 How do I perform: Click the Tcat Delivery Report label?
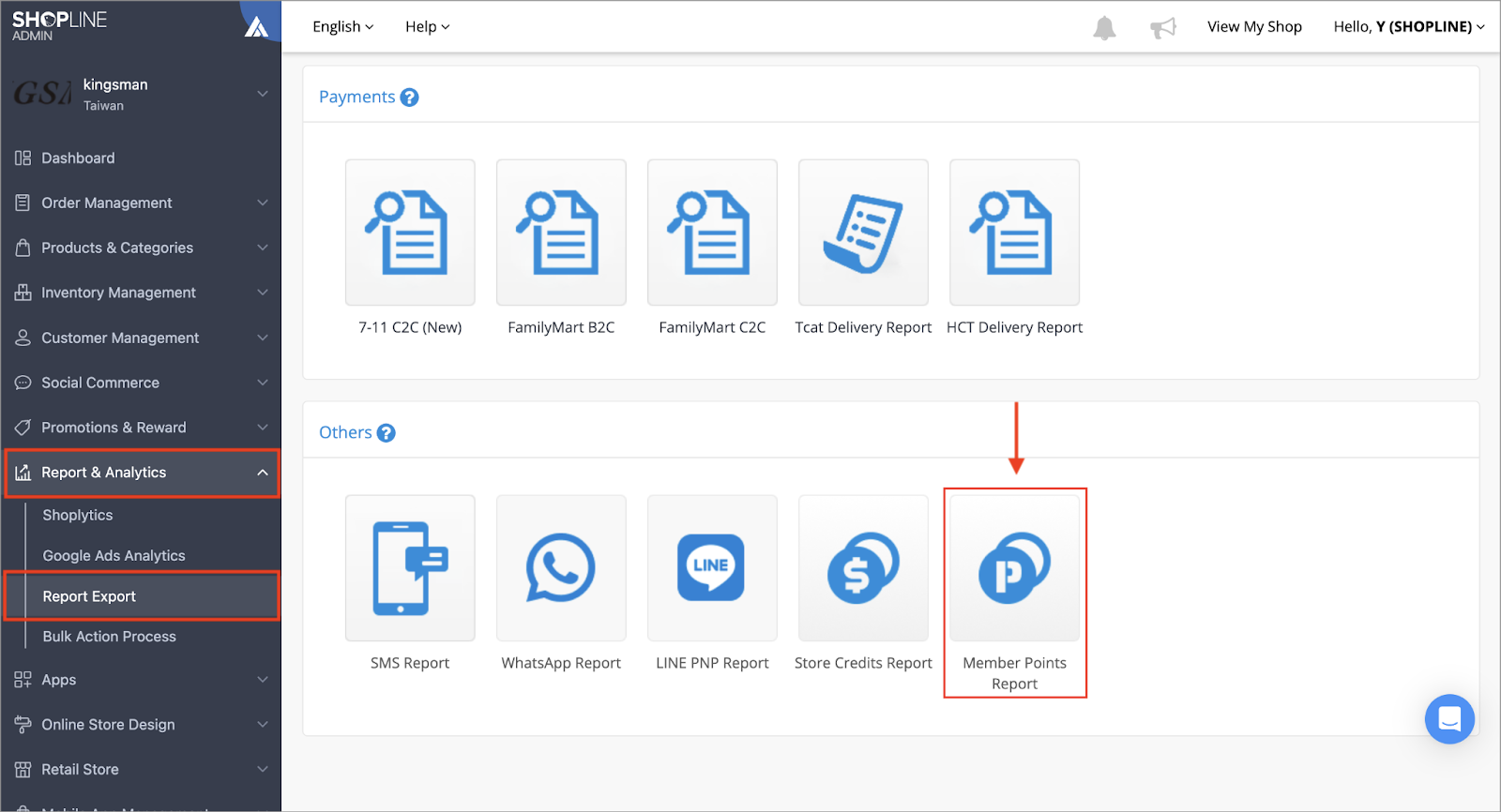coord(863,327)
